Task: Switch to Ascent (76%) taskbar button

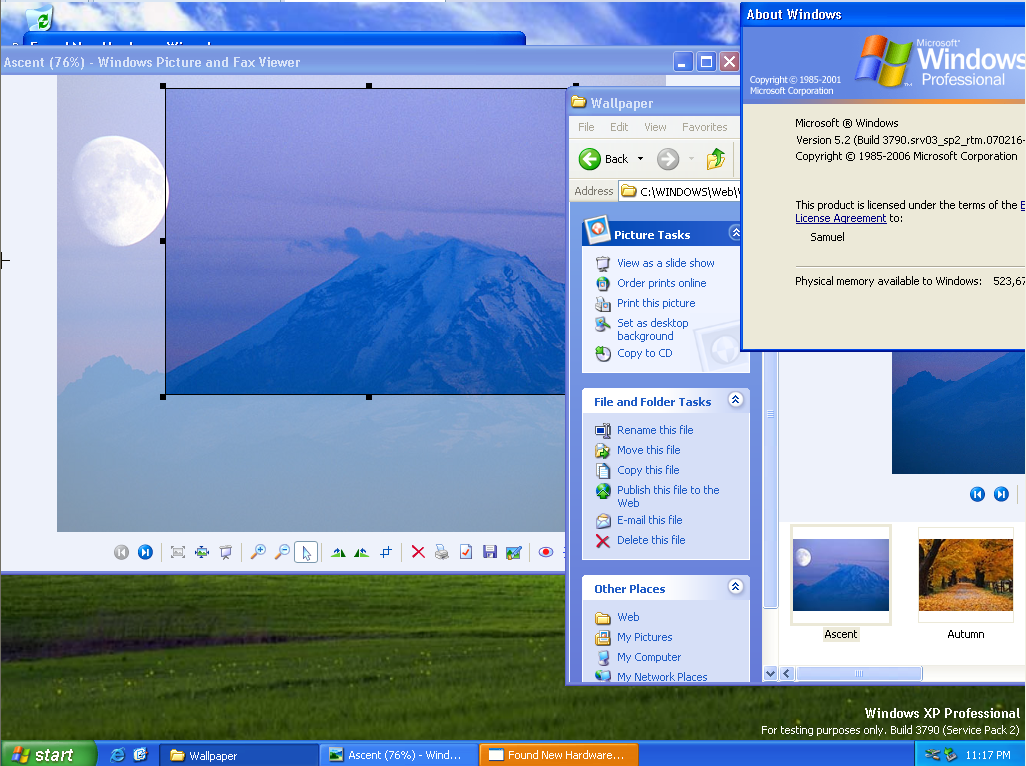Action: [x=399, y=755]
